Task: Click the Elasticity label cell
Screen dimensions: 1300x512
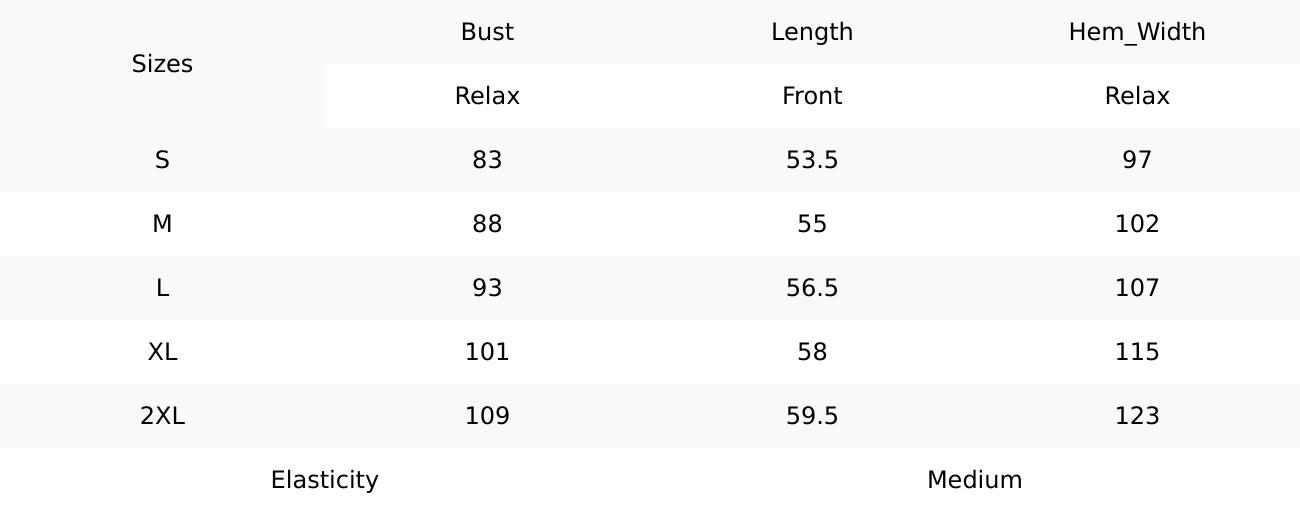Action: [x=325, y=480]
